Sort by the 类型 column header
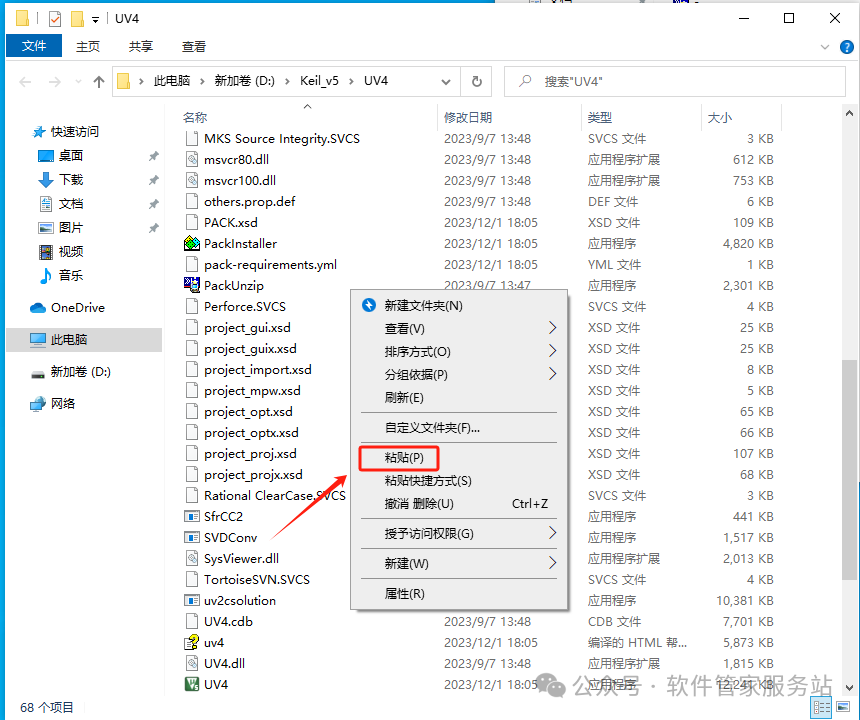 [599, 117]
